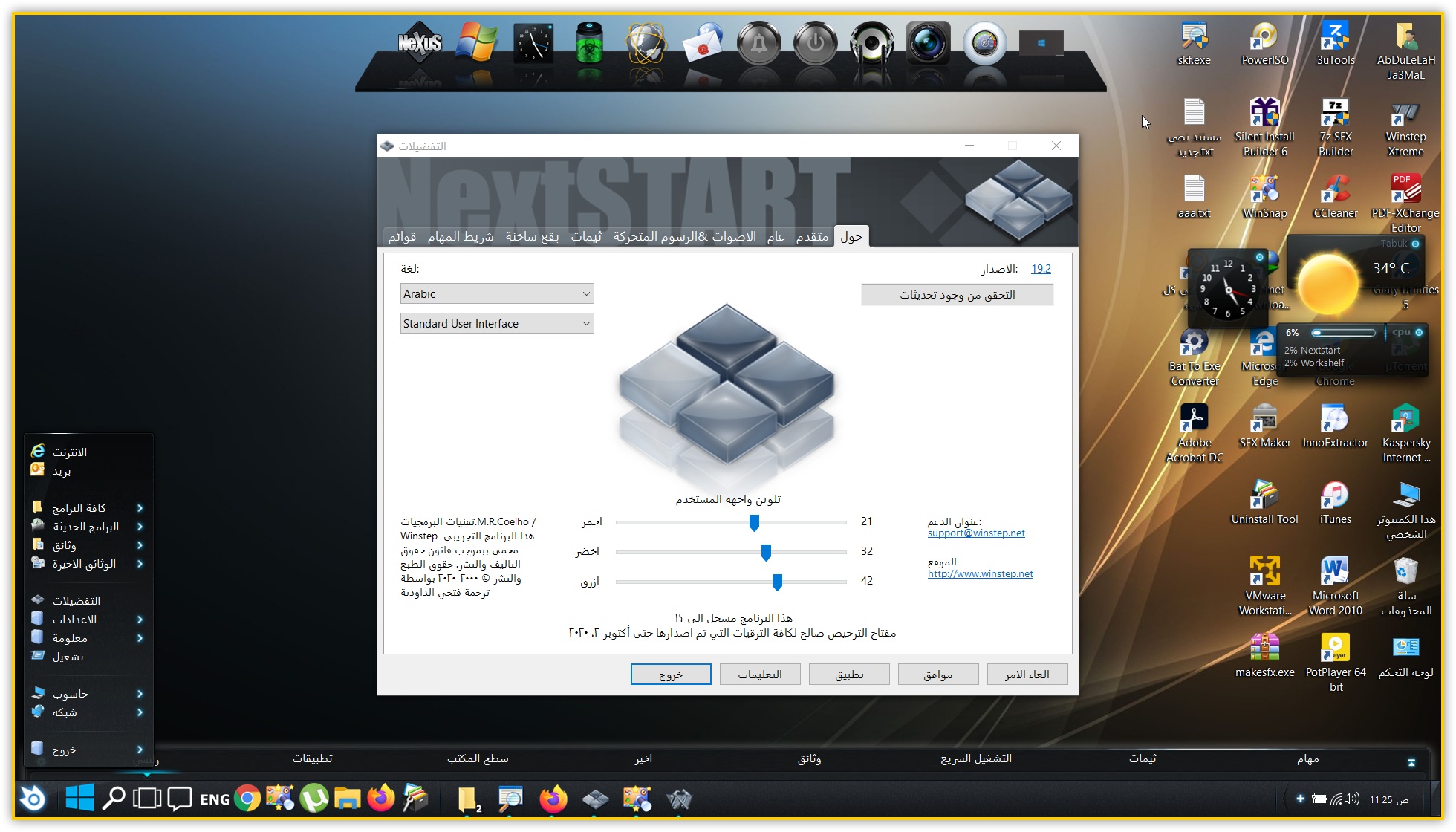Switch to the عام tab
This screenshot has height=832, width=1456.
[776, 236]
